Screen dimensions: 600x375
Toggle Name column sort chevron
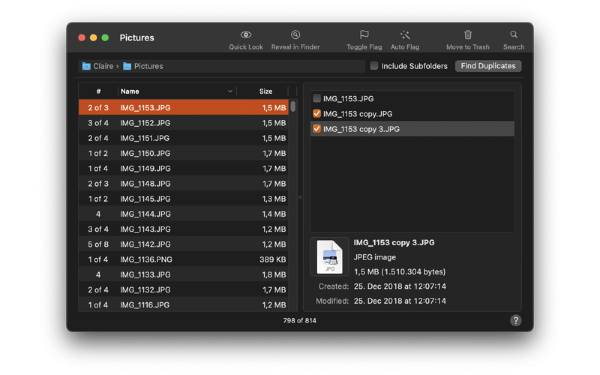tap(230, 91)
